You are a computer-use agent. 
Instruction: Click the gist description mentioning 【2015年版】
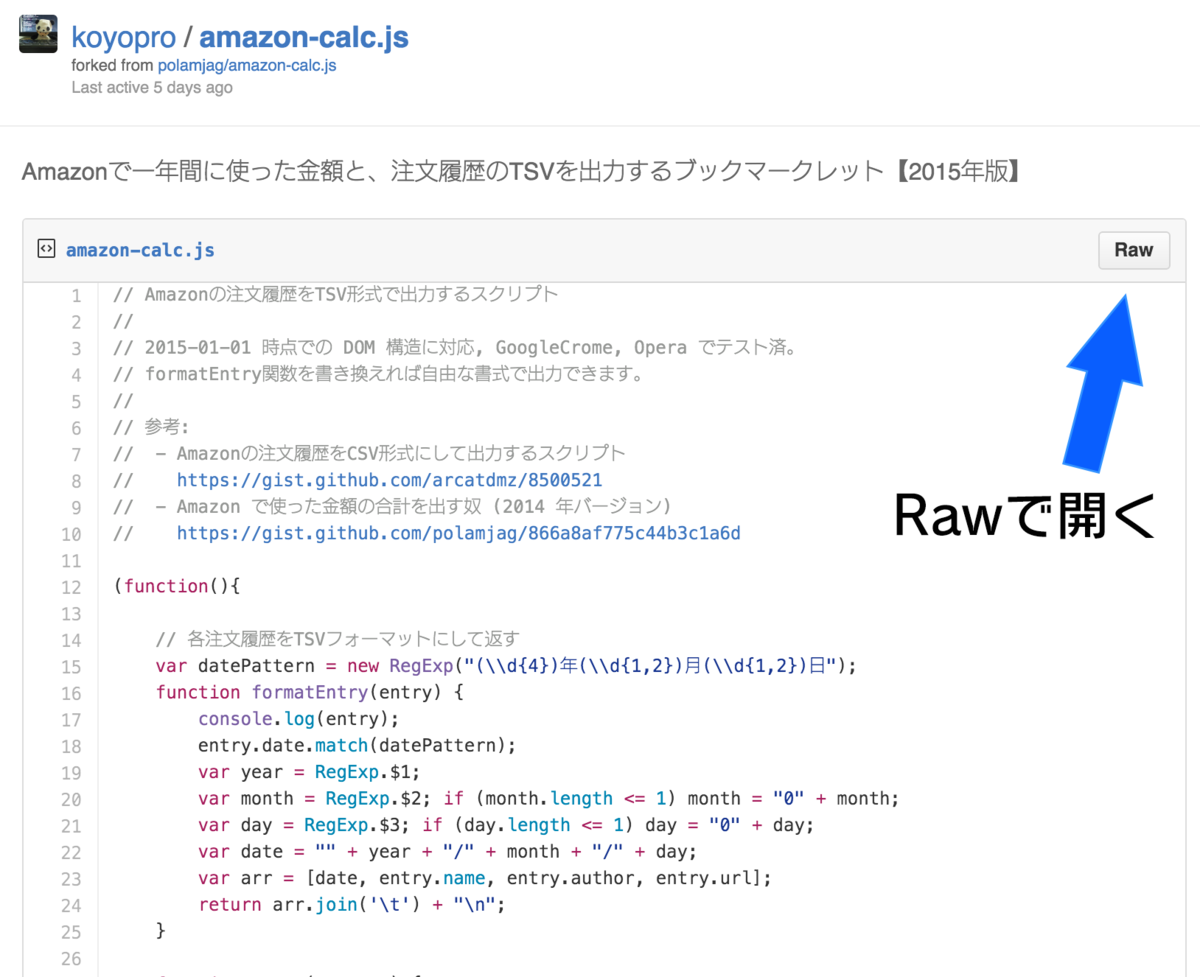521,172
